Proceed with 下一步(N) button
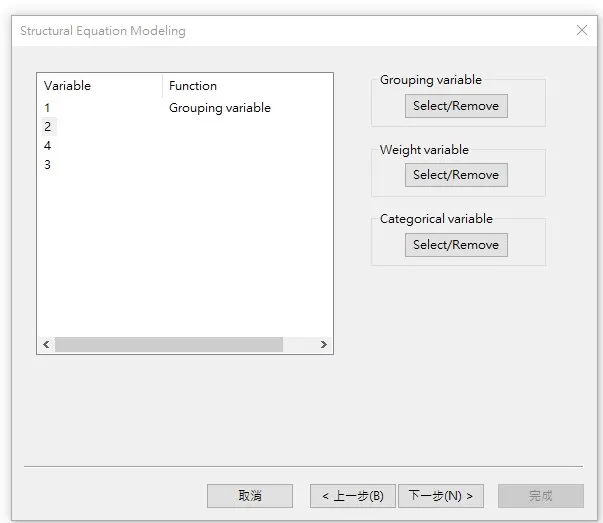603x523 pixels. (441, 496)
